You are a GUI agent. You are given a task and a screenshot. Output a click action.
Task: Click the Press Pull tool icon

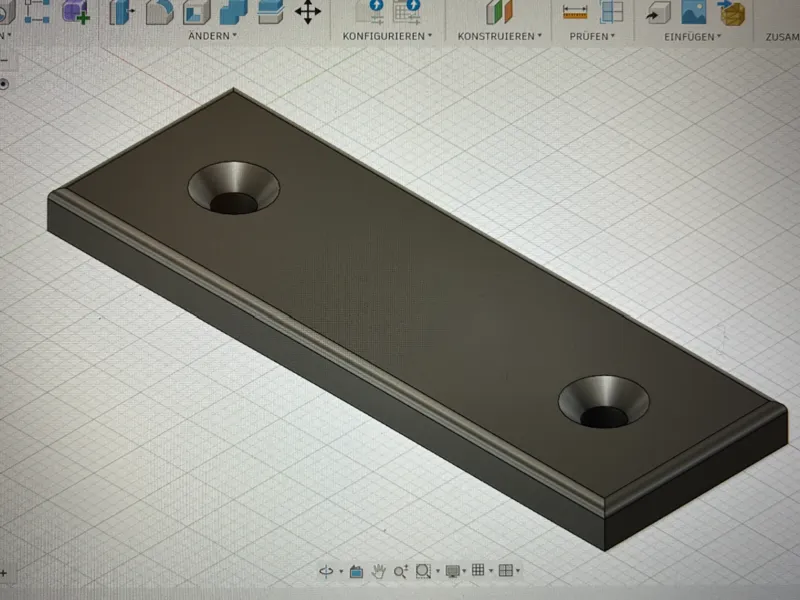[121, 12]
